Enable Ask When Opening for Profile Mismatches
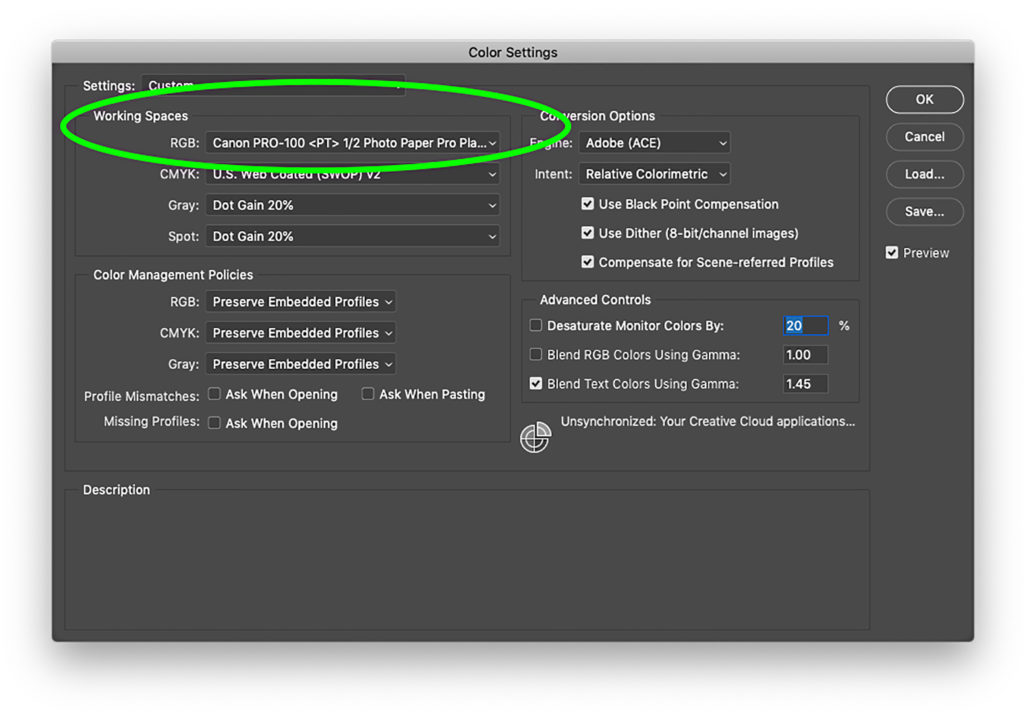The width and height of the screenshot is (1024, 728). point(214,394)
